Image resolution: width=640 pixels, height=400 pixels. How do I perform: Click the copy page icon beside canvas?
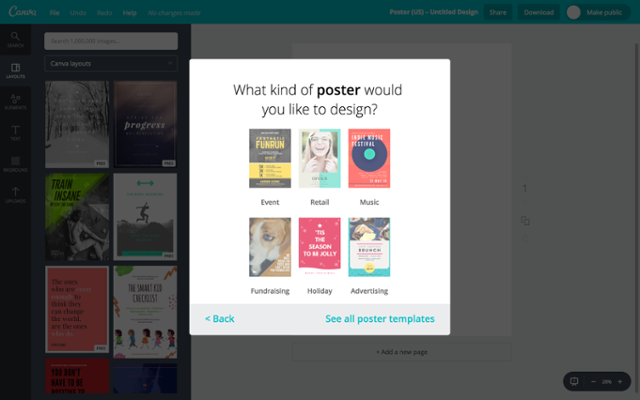[525, 221]
